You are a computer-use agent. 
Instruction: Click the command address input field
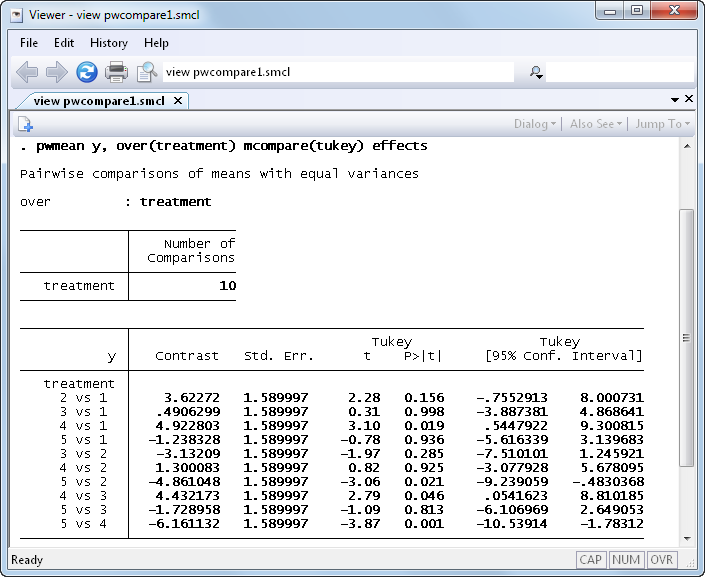[338, 72]
